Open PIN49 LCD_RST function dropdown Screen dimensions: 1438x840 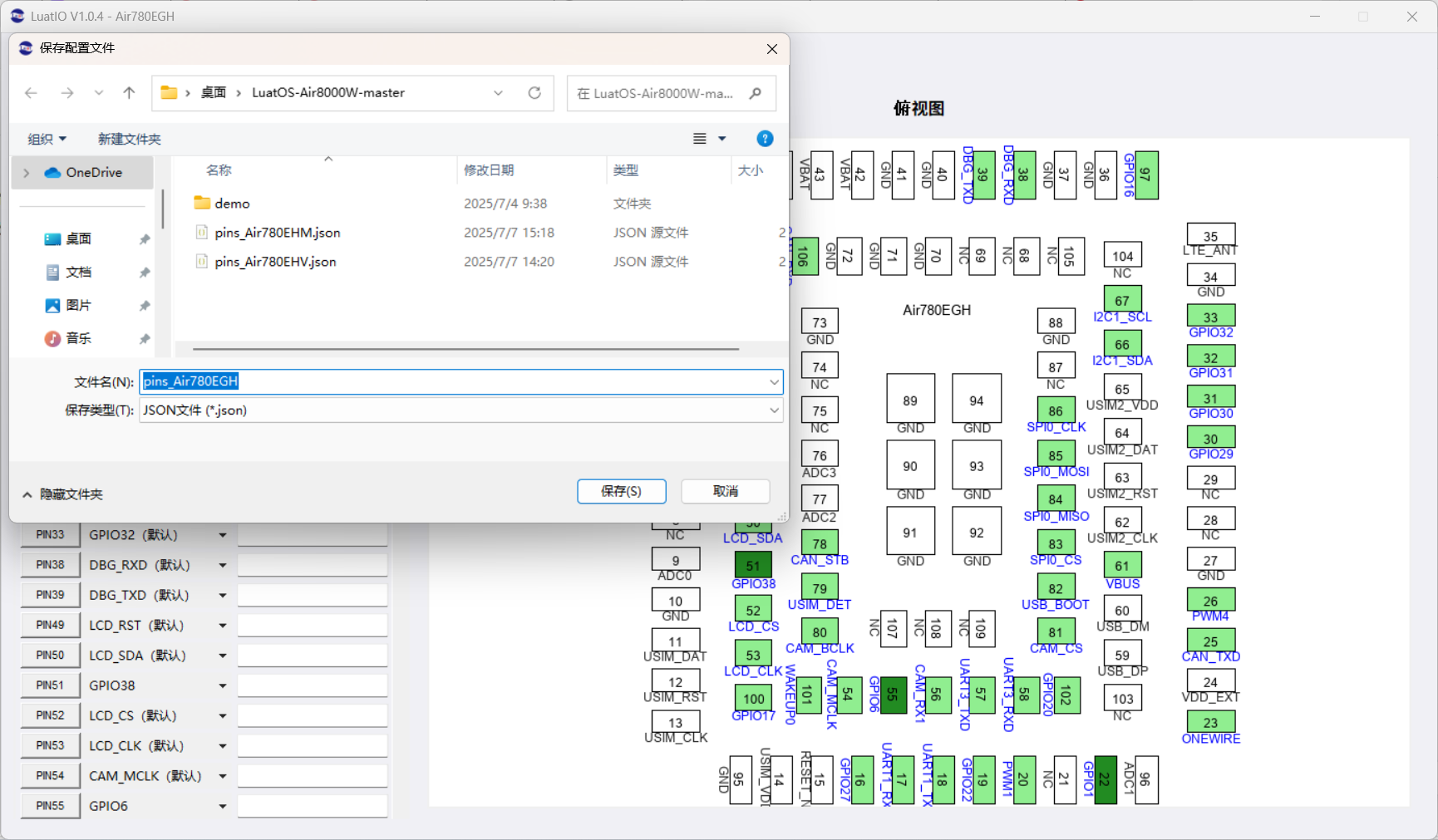coord(223,626)
